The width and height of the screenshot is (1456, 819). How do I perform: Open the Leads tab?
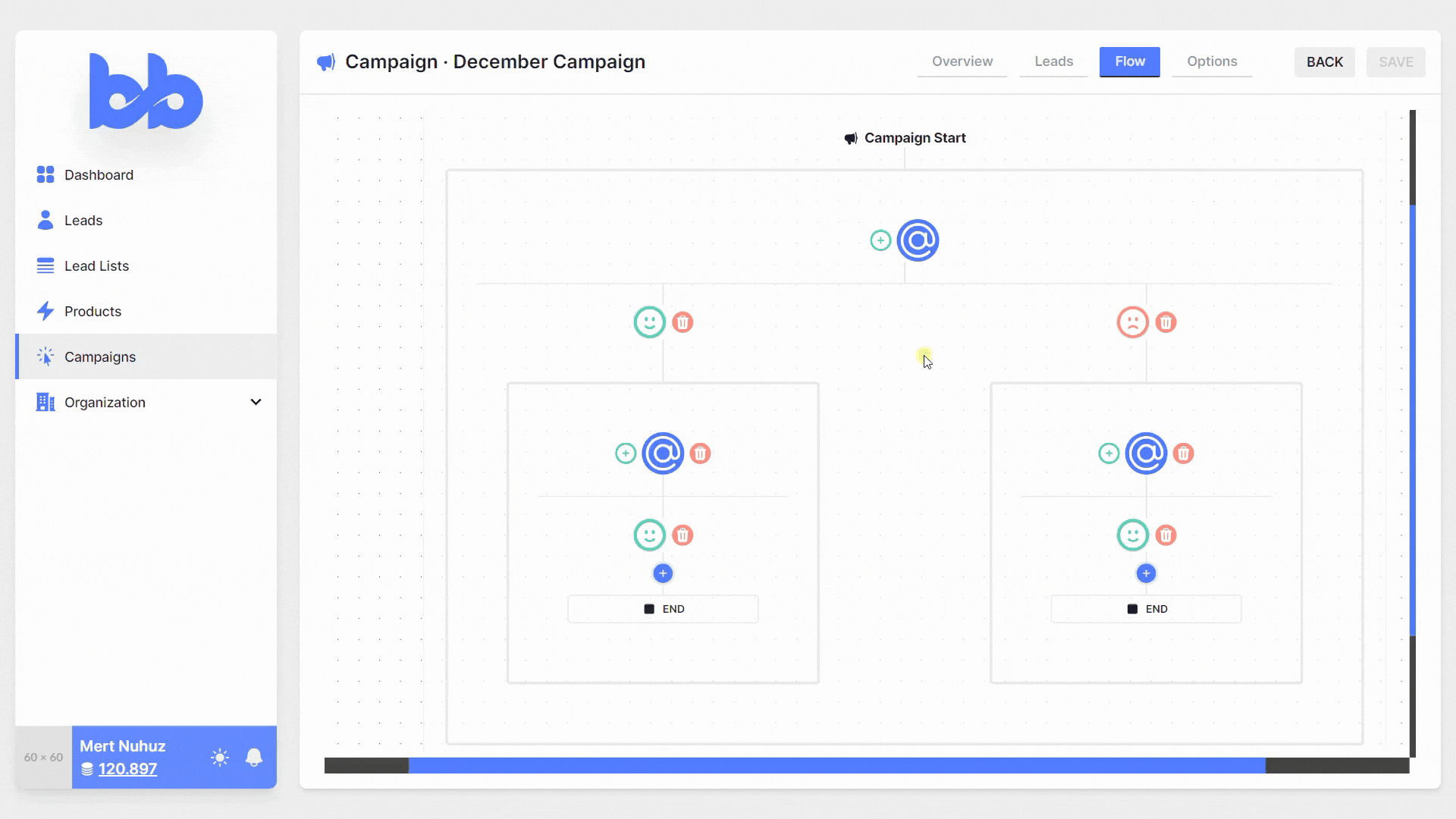[x=1053, y=61]
